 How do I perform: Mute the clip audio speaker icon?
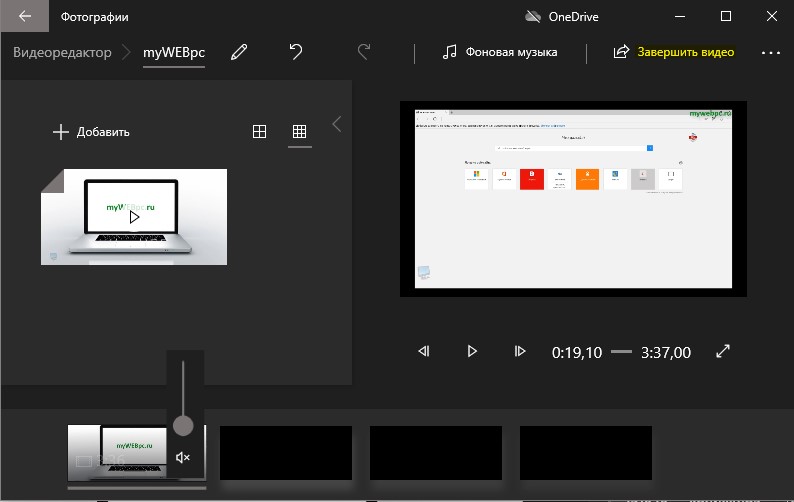tap(183, 458)
